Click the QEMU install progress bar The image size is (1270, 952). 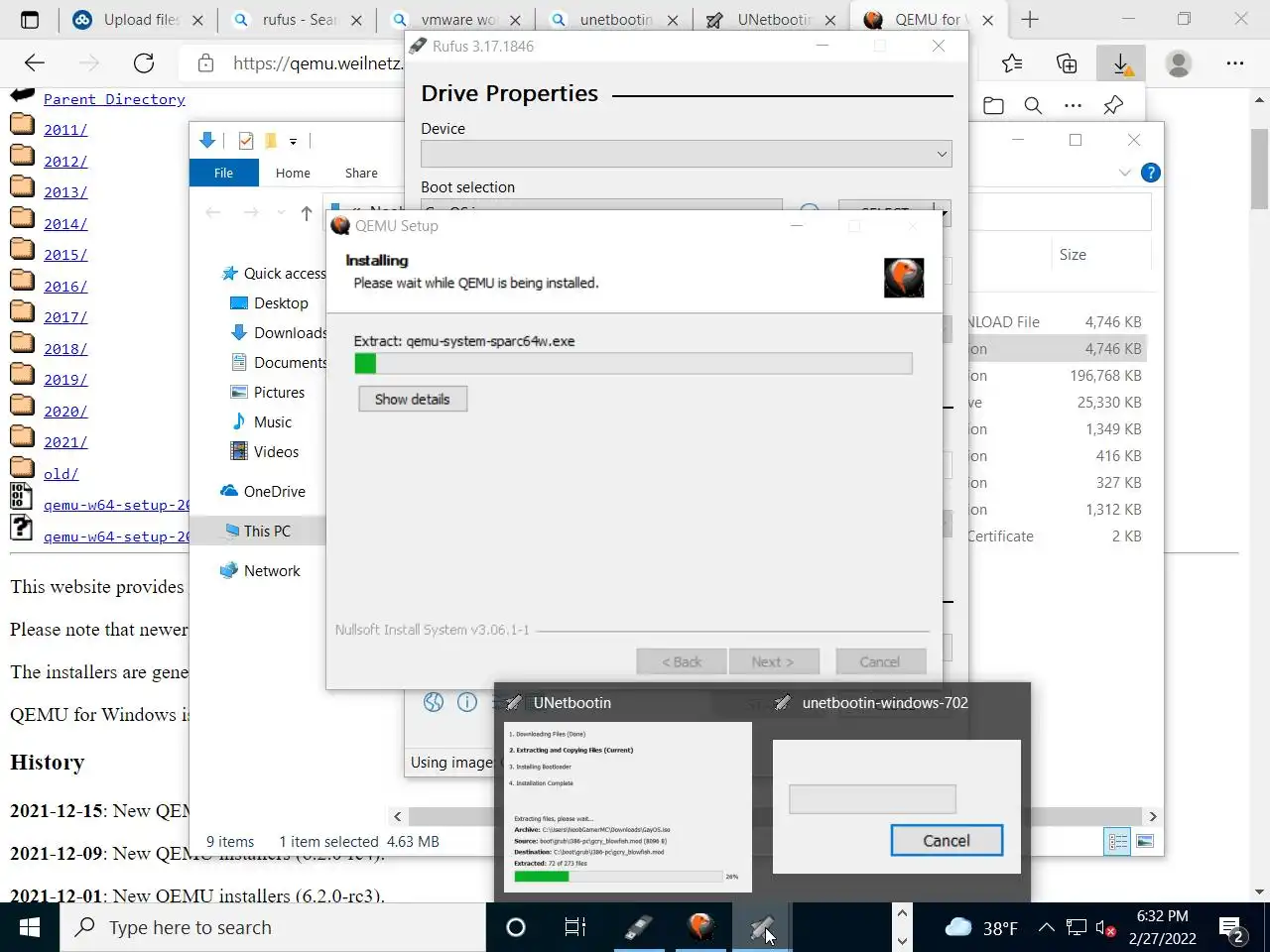[x=633, y=363]
